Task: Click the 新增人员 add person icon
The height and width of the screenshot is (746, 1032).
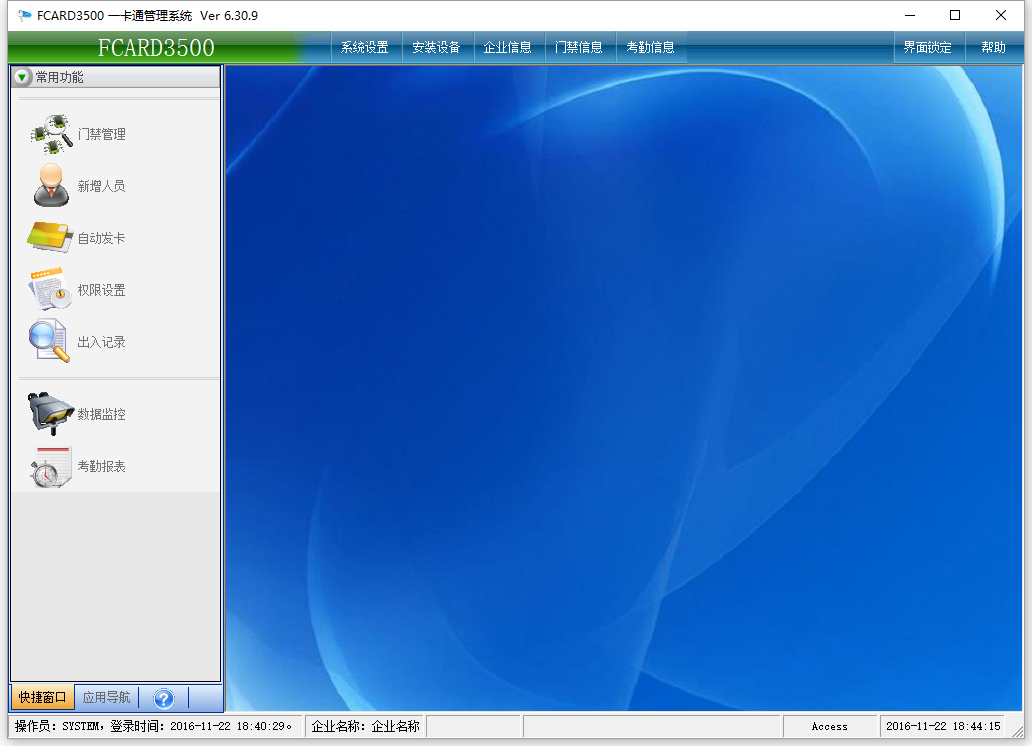Action: pos(51,186)
